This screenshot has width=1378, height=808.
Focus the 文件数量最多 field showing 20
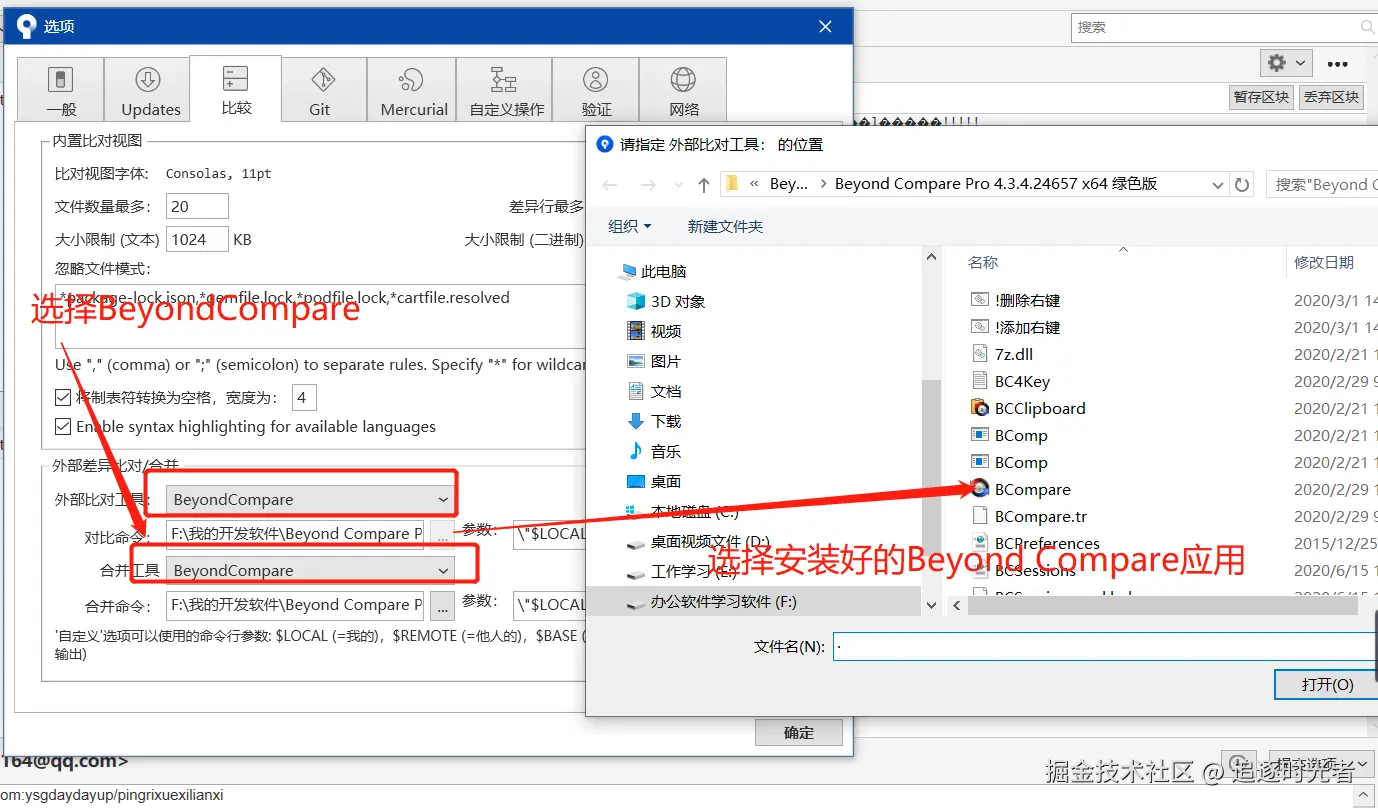[x=197, y=207]
